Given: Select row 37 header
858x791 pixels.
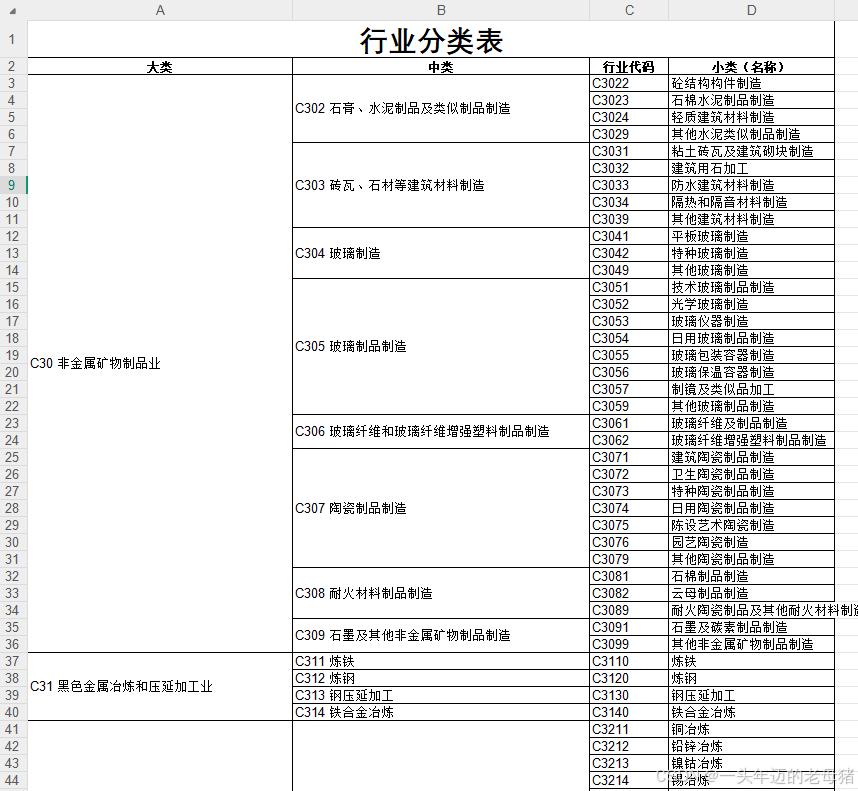Looking at the screenshot, I should click(x=12, y=661).
